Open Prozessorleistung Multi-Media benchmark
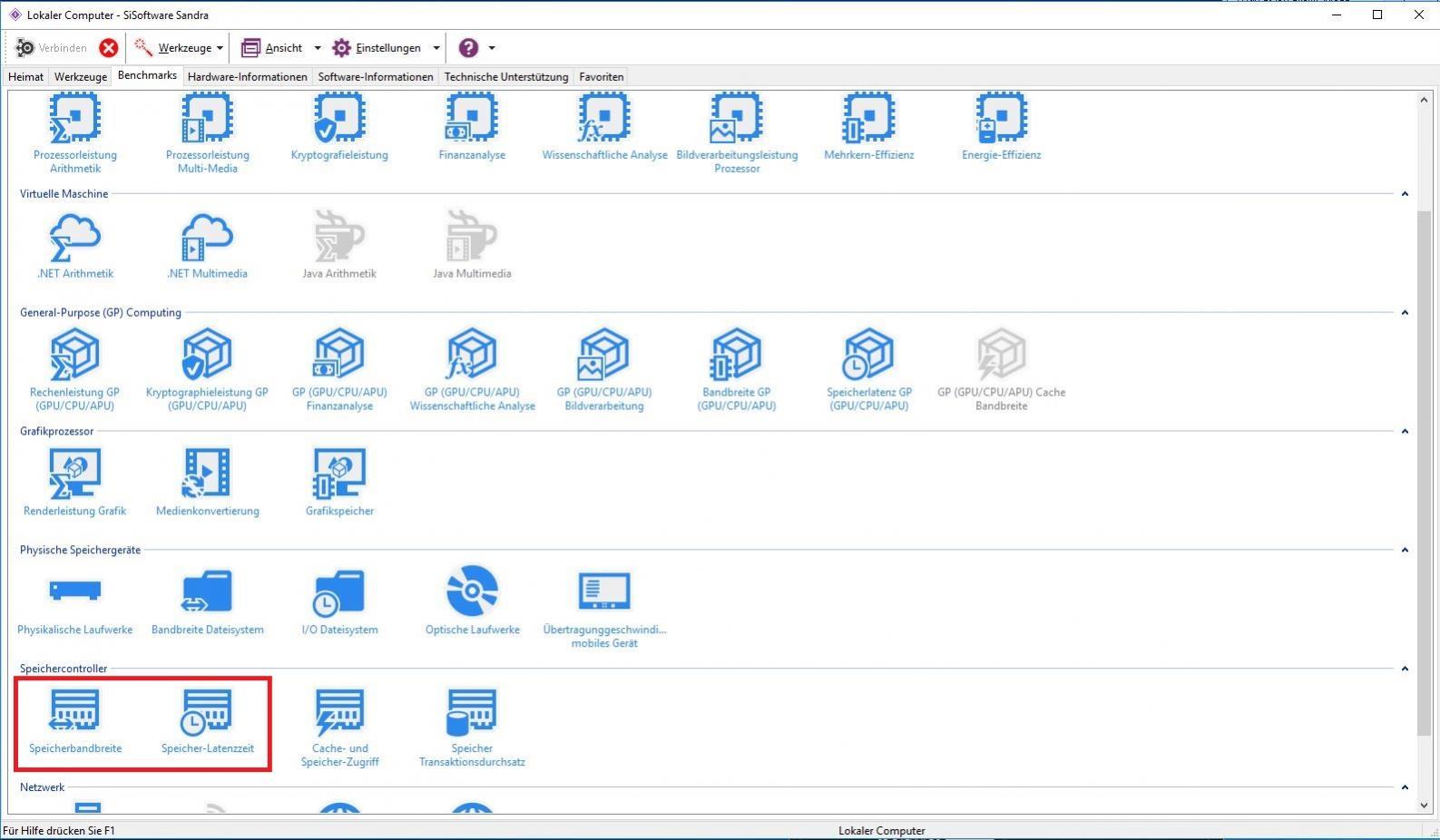Viewport: 1440px width, 840px height. 208,133
